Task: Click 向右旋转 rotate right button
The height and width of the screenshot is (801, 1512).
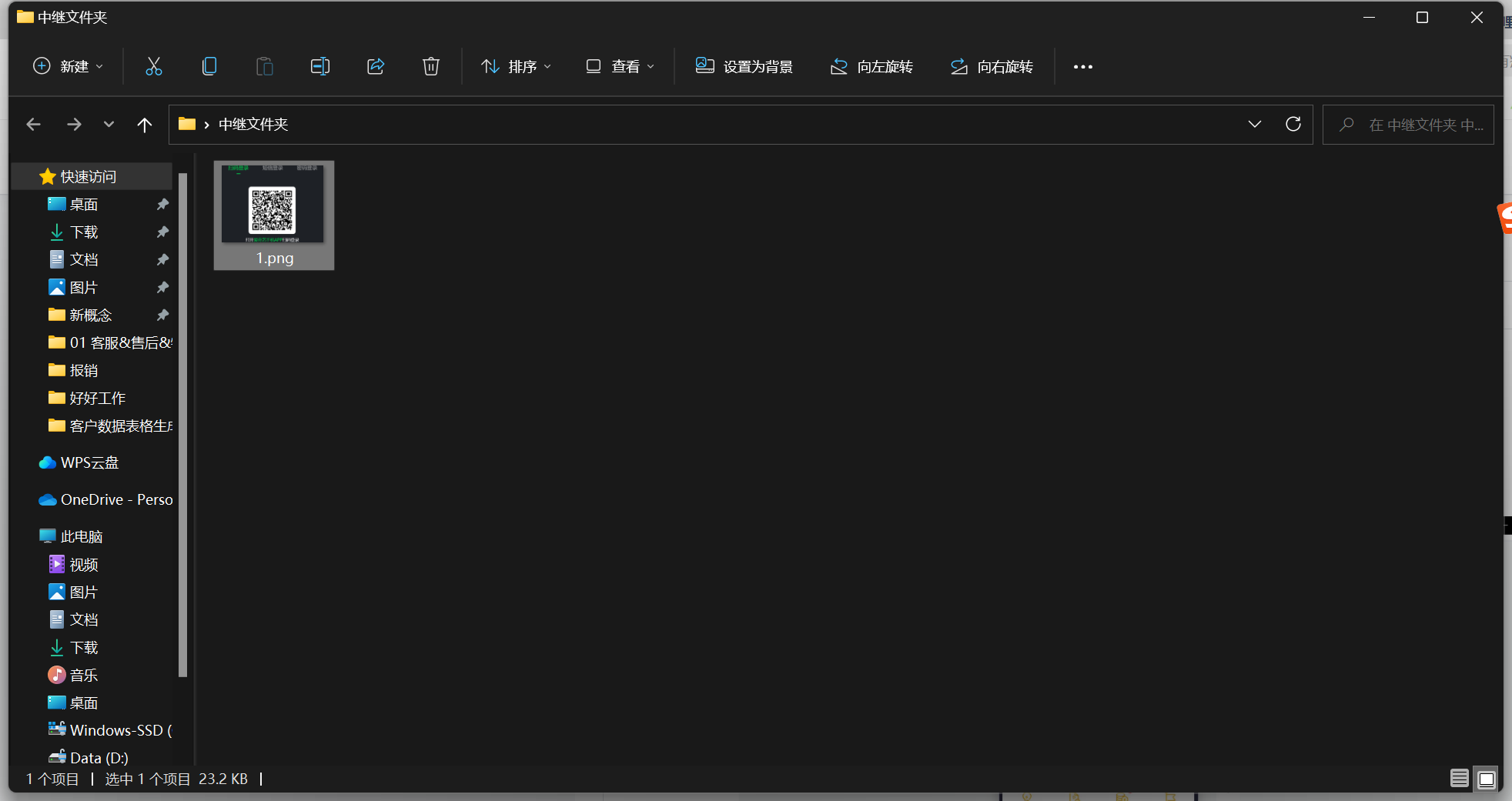Action: coord(992,67)
